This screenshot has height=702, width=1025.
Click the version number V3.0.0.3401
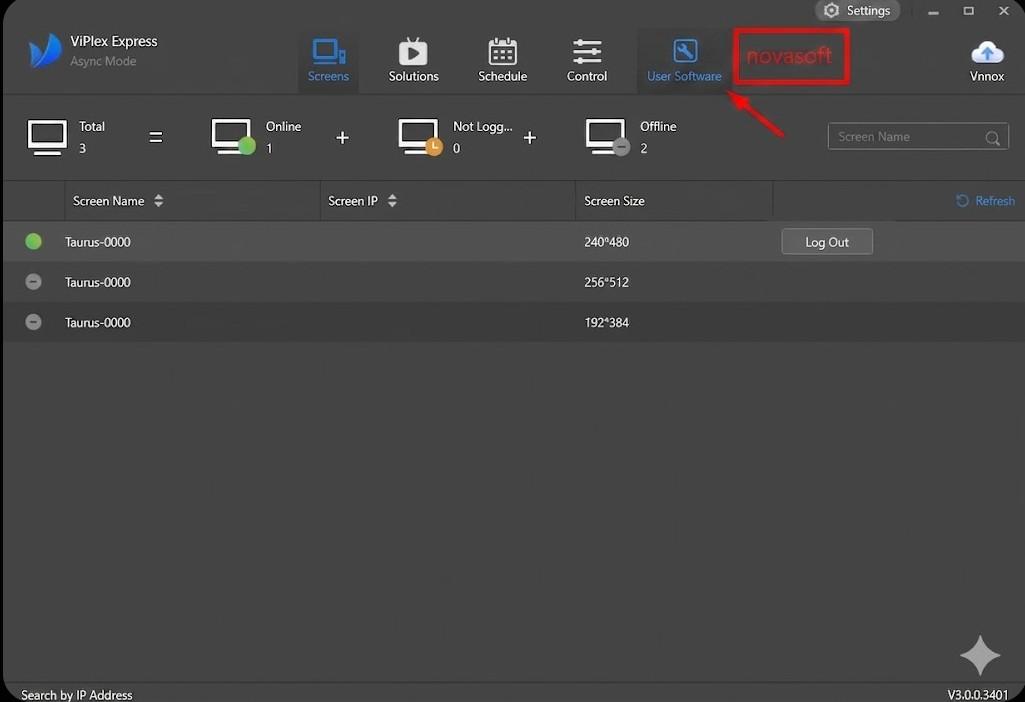[978, 694]
